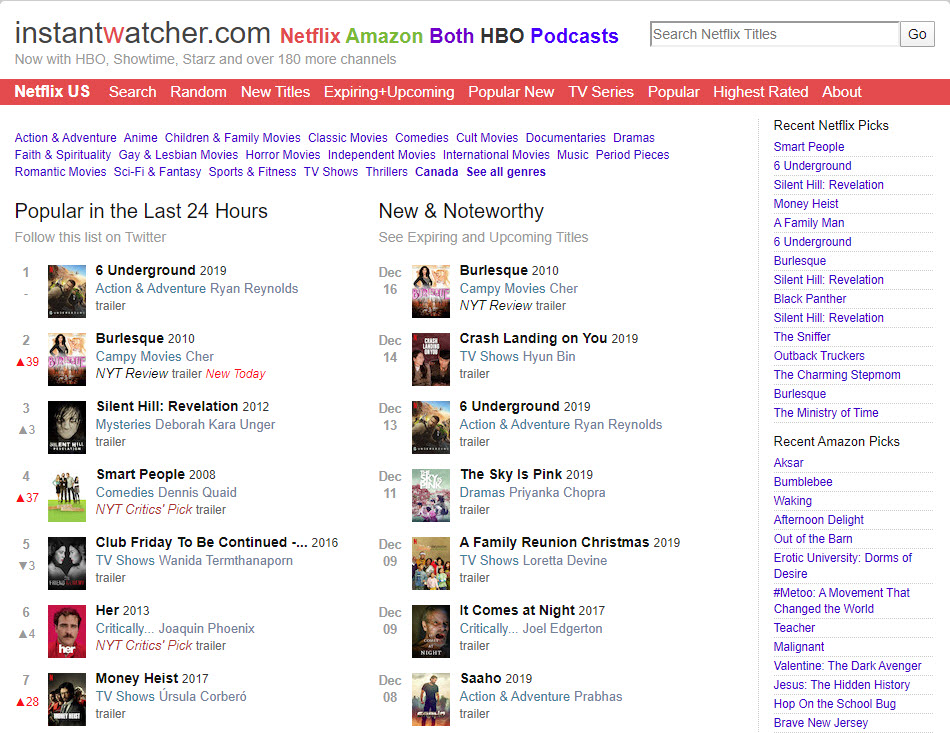The height and width of the screenshot is (733, 950).
Task: Click the Go search button
Action: click(917, 35)
